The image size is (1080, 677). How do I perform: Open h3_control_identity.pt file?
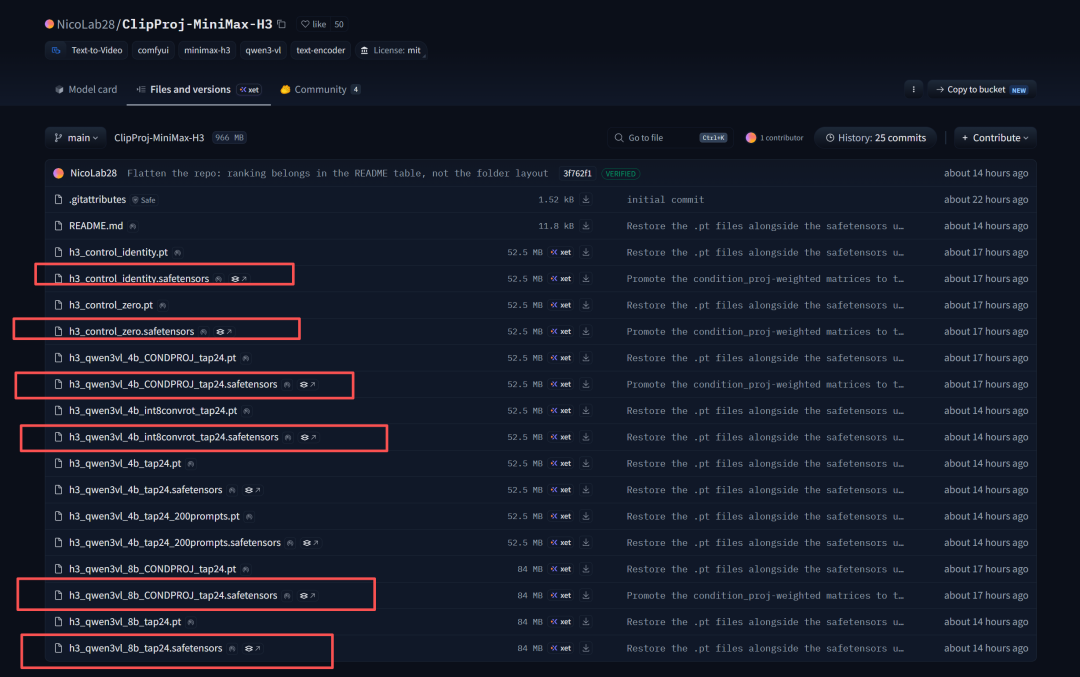118,253
